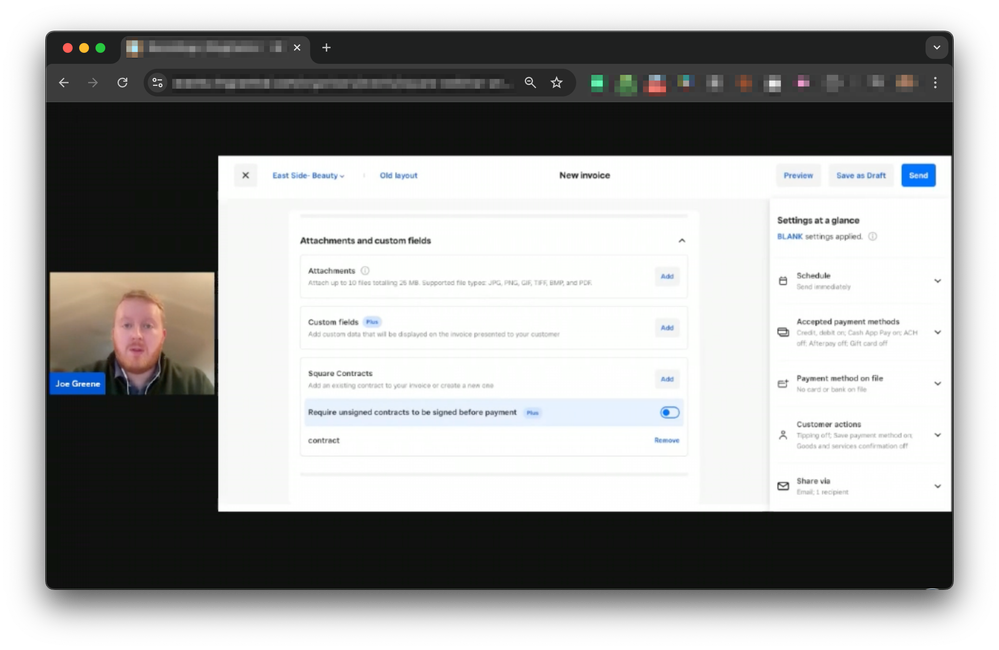Bookmark page with the star icon
The image size is (999, 650).
coord(557,83)
